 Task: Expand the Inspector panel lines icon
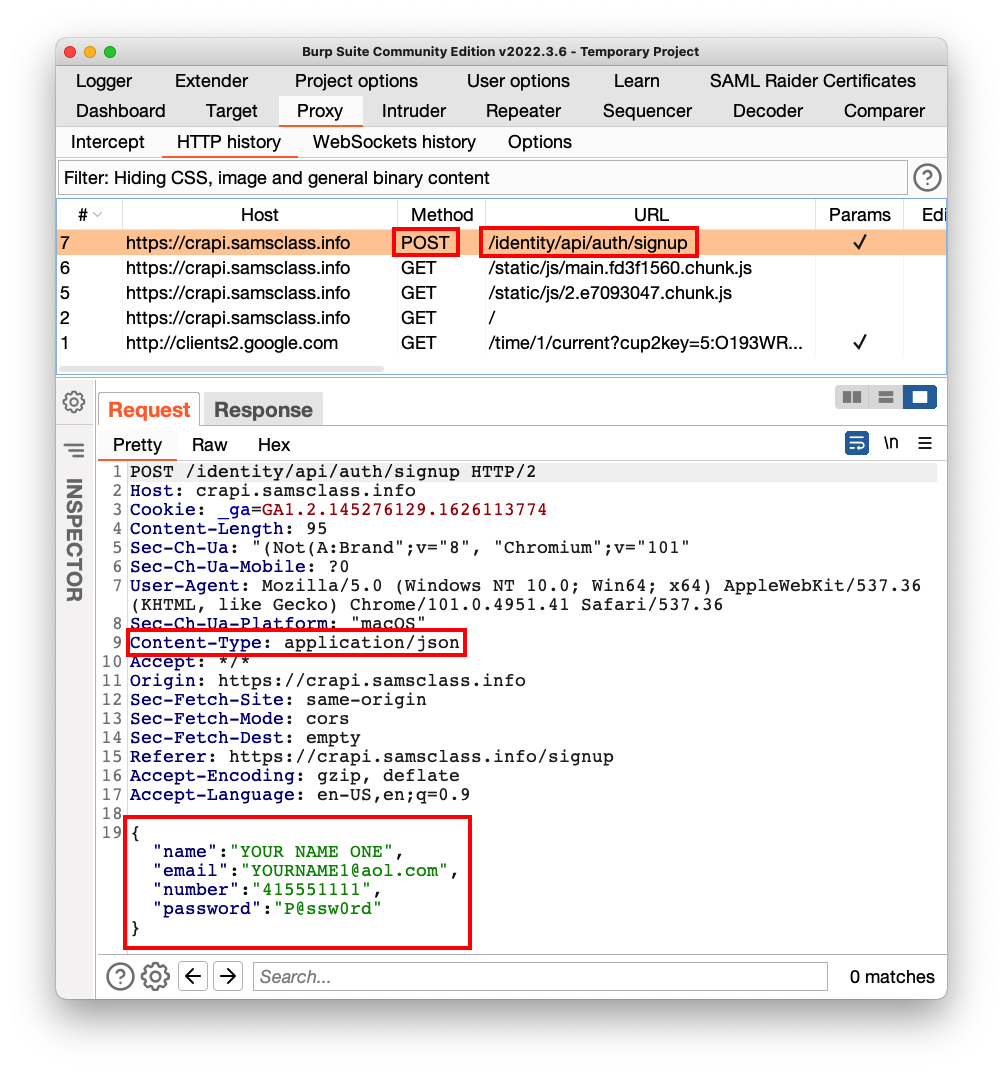(x=74, y=450)
